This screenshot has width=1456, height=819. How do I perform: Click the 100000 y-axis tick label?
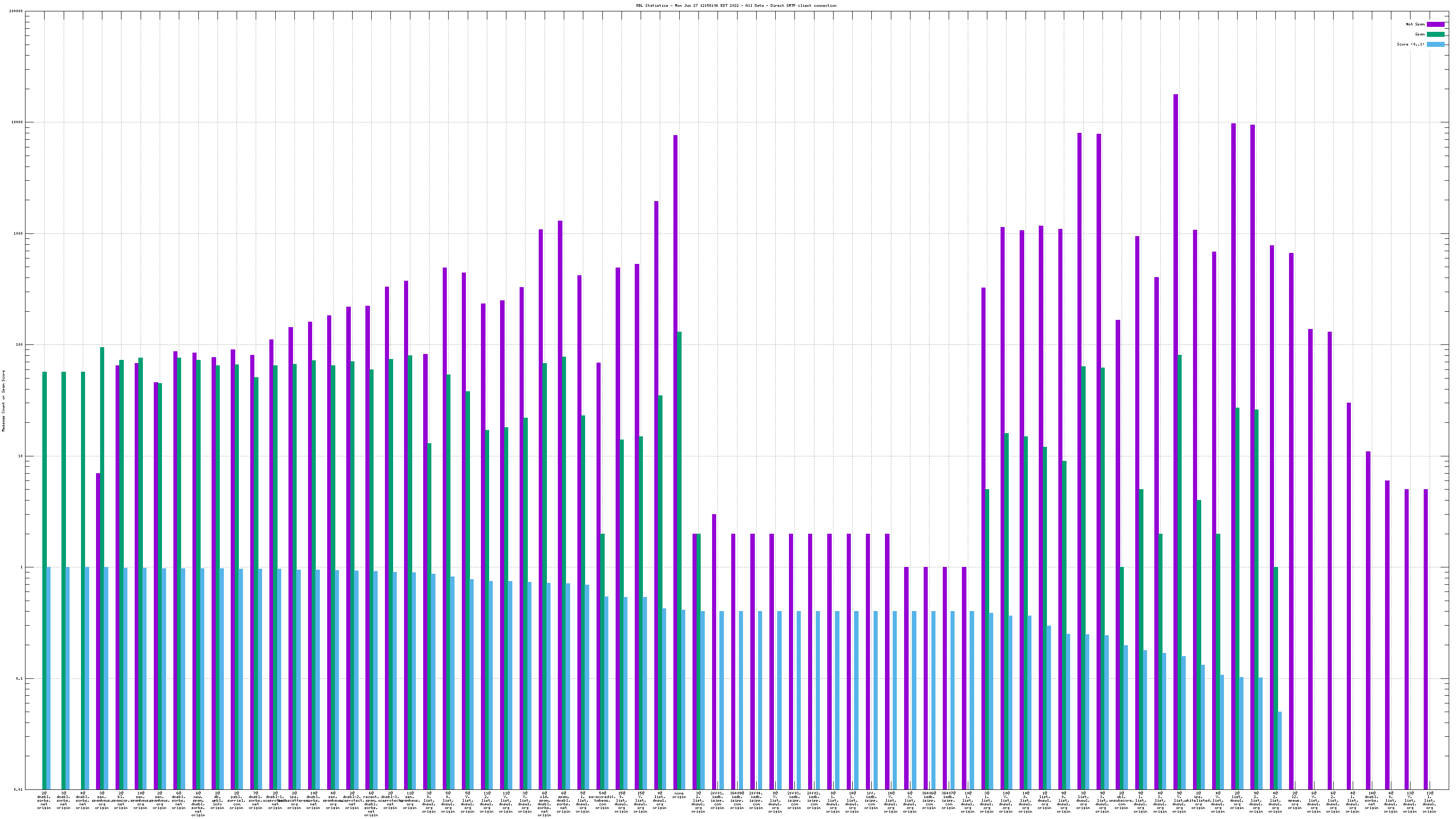(x=16, y=11)
